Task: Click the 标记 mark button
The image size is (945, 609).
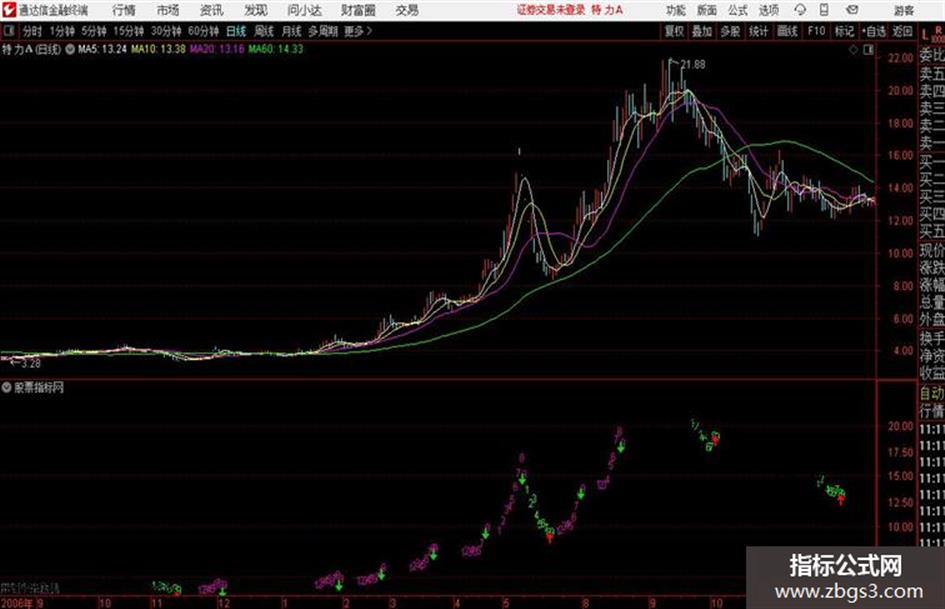Action: coord(844,31)
